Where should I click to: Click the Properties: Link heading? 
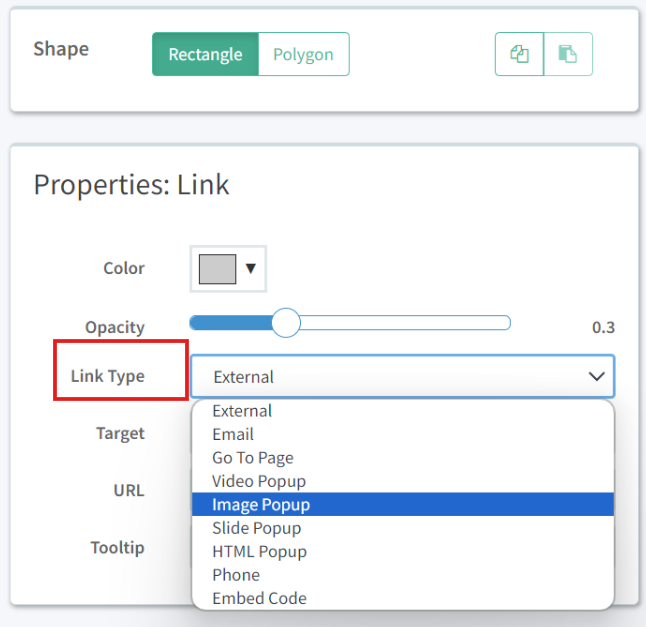click(131, 185)
